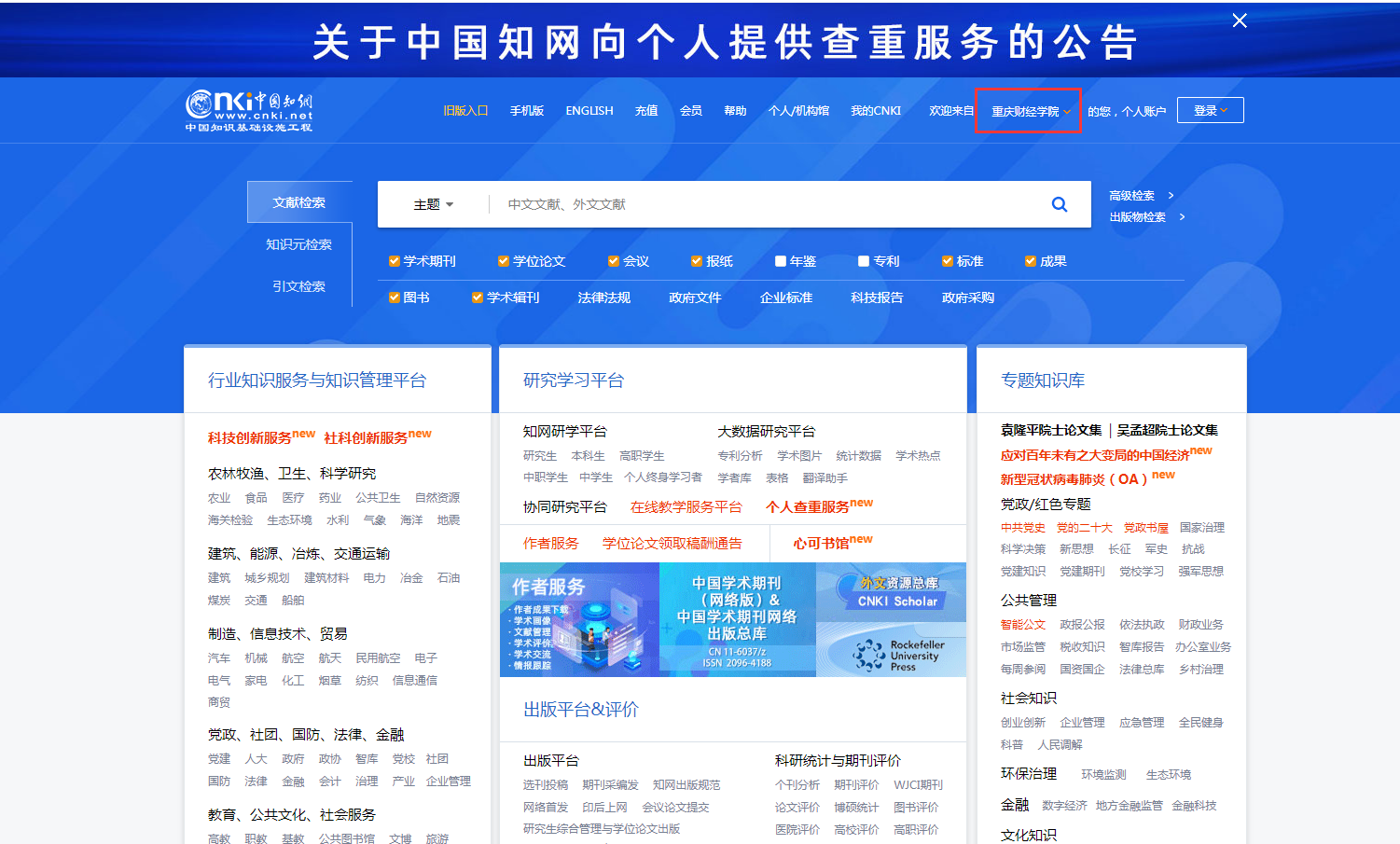Screen dimensions: 1400x844
Task: Click 旧版入口 in the top navigation
Action: [x=465, y=110]
